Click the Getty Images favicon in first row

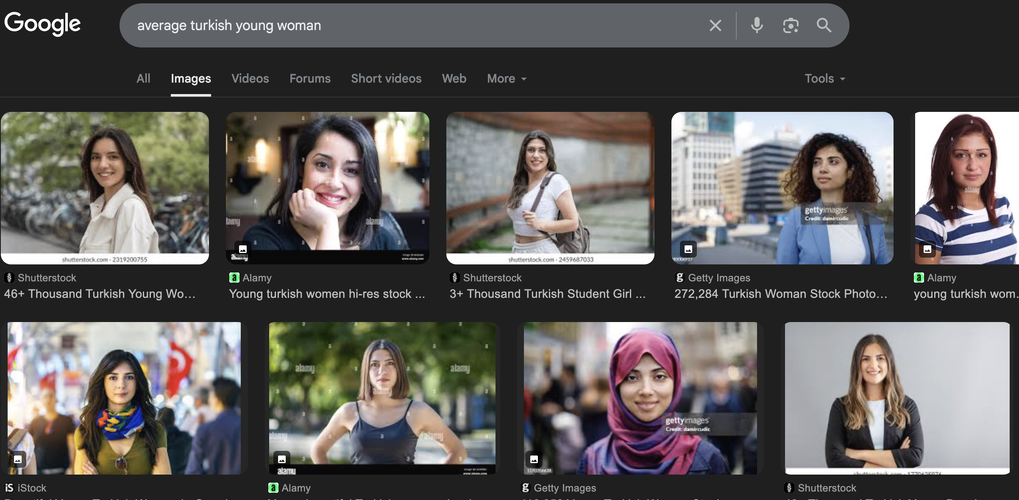coord(680,278)
